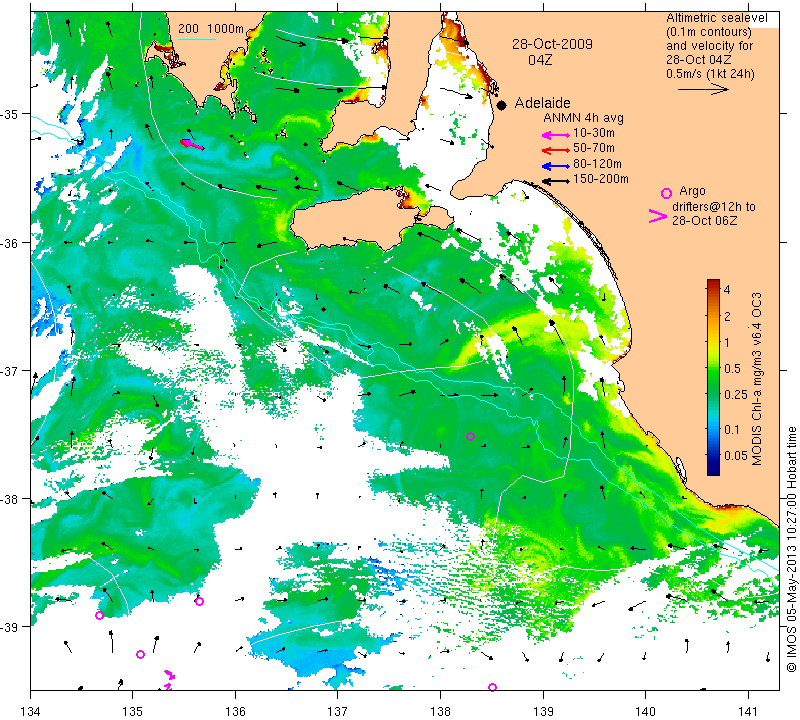Click the latitude axis label -35
800x720 pixels.
click(10, 114)
